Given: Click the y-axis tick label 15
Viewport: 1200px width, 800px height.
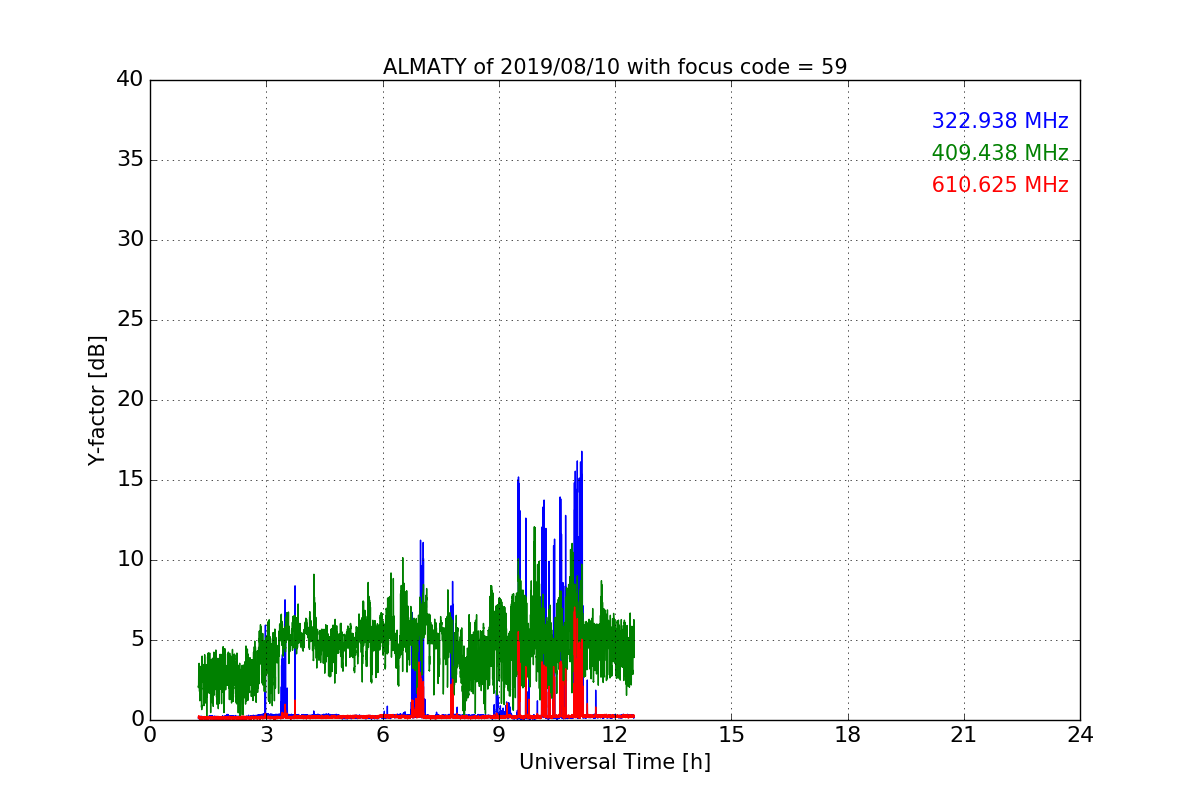Looking at the screenshot, I should (129, 480).
